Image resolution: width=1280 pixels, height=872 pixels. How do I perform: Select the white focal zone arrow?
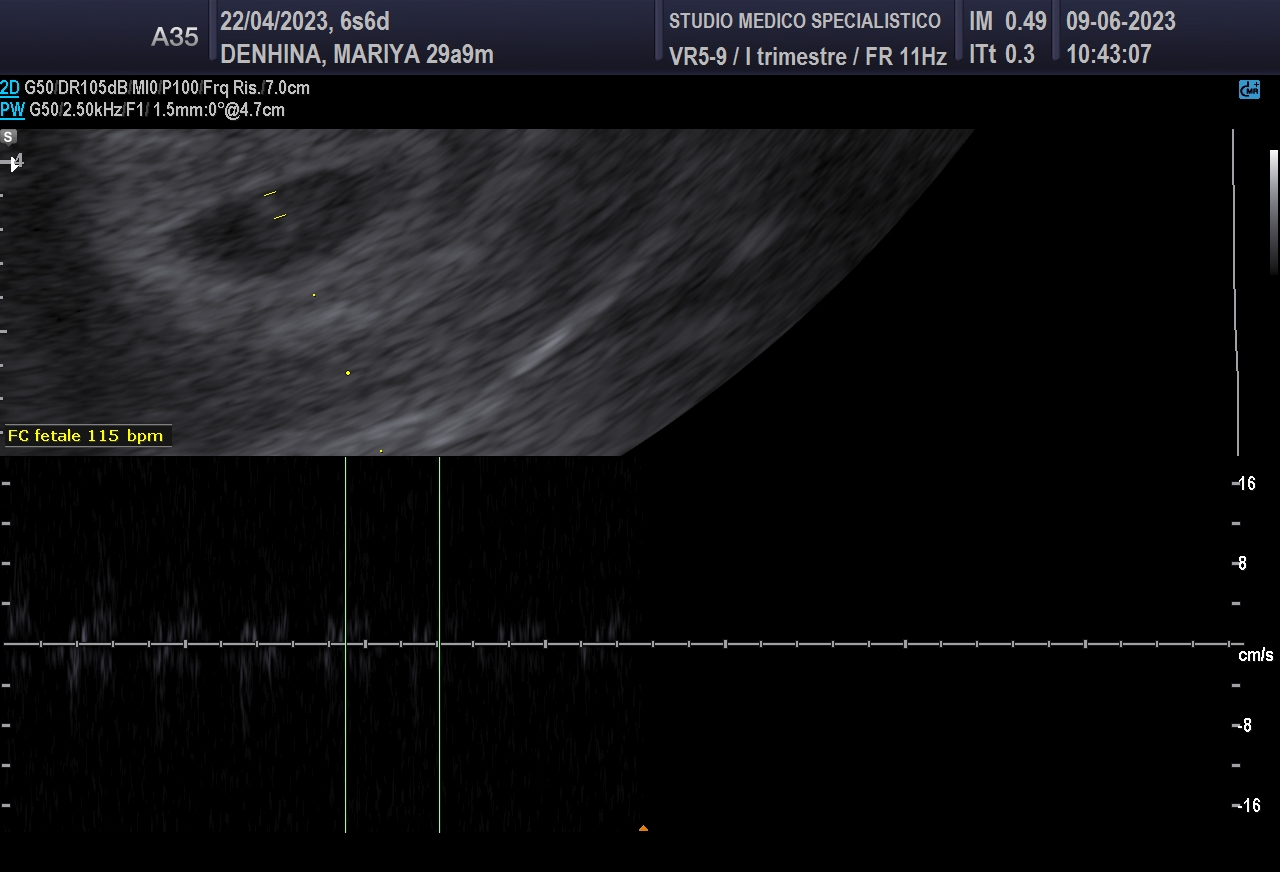coord(14,163)
